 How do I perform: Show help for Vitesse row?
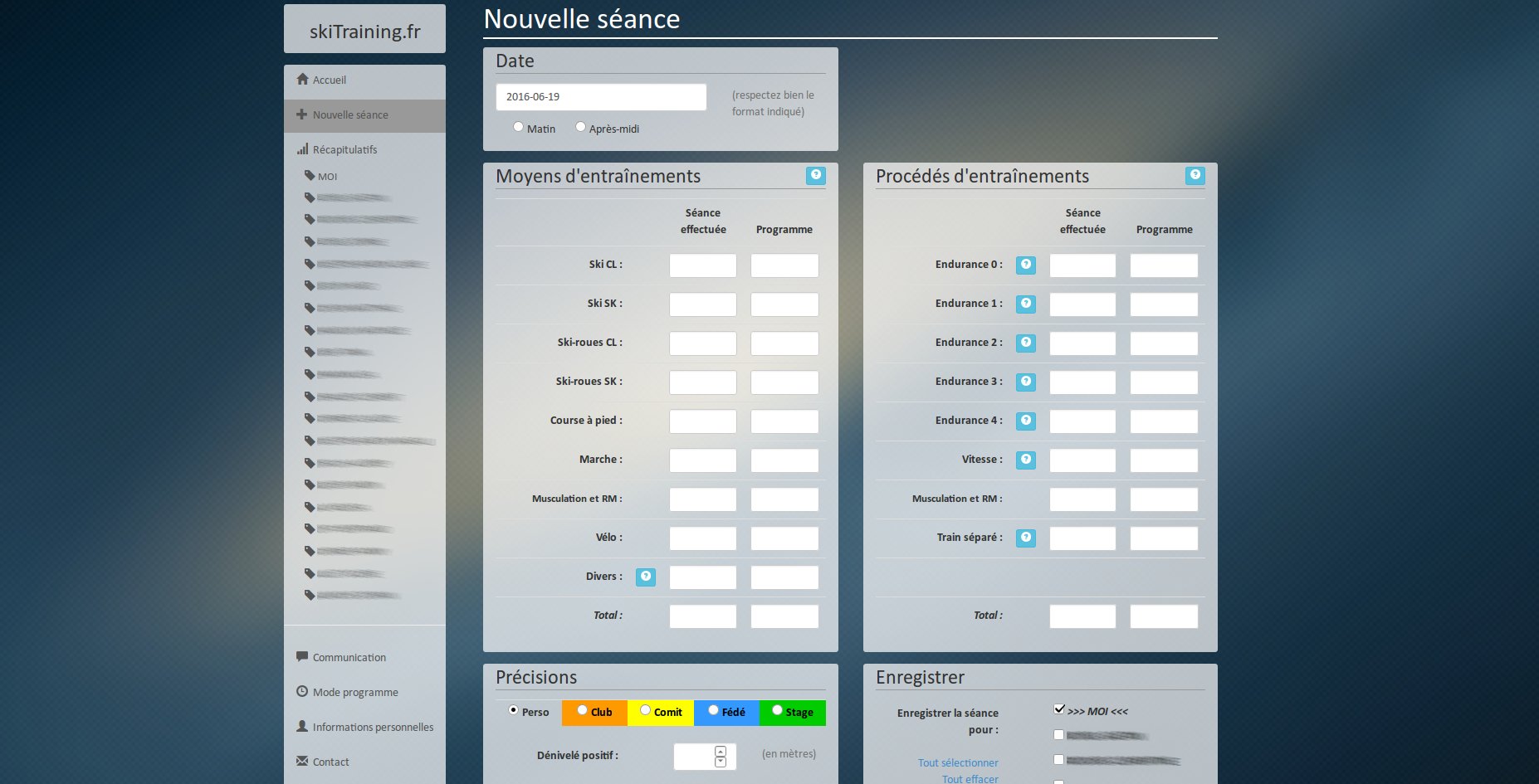click(x=1026, y=460)
